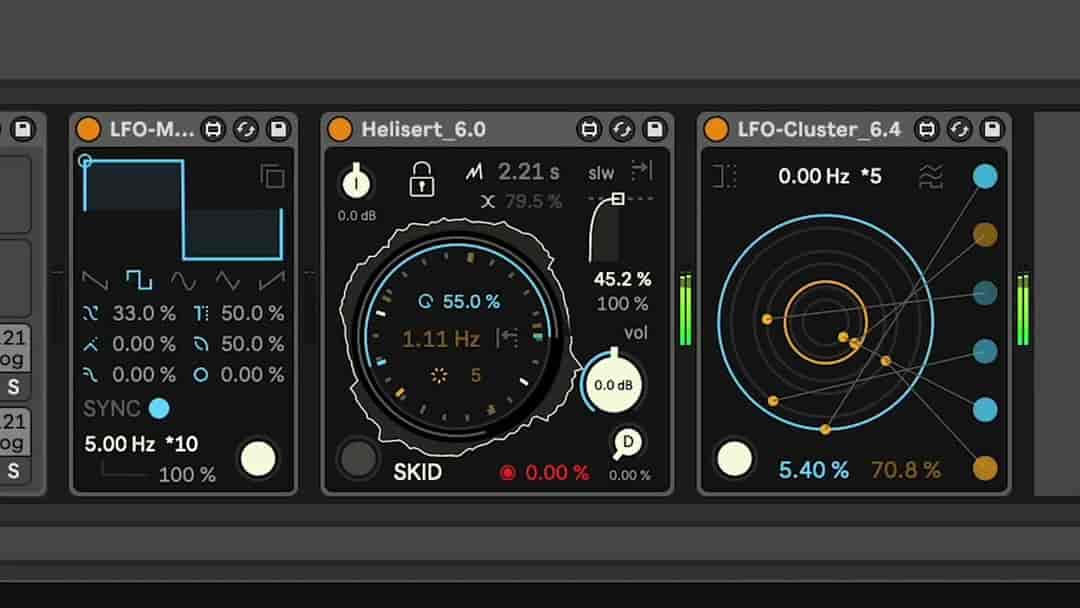Click the white mapping button in LFO-M
The width and height of the screenshot is (1080, 608).
[x=258, y=458]
